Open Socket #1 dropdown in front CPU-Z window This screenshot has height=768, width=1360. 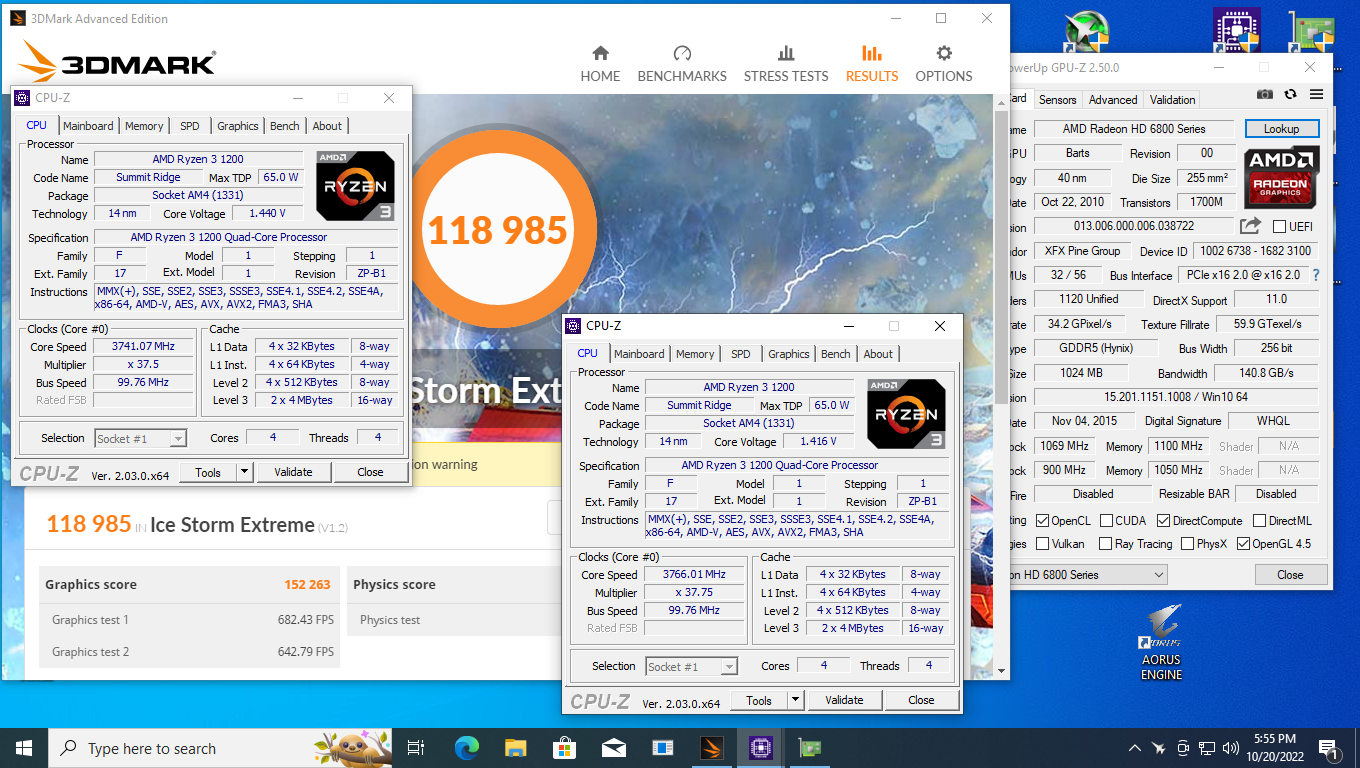click(x=692, y=666)
